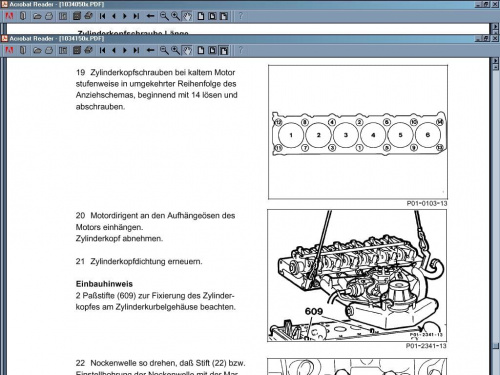This screenshot has width=500, height=375.
Task: Toggle the hand tool in 1034150x.PDF toolbar
Action: [x=187, y=50]
